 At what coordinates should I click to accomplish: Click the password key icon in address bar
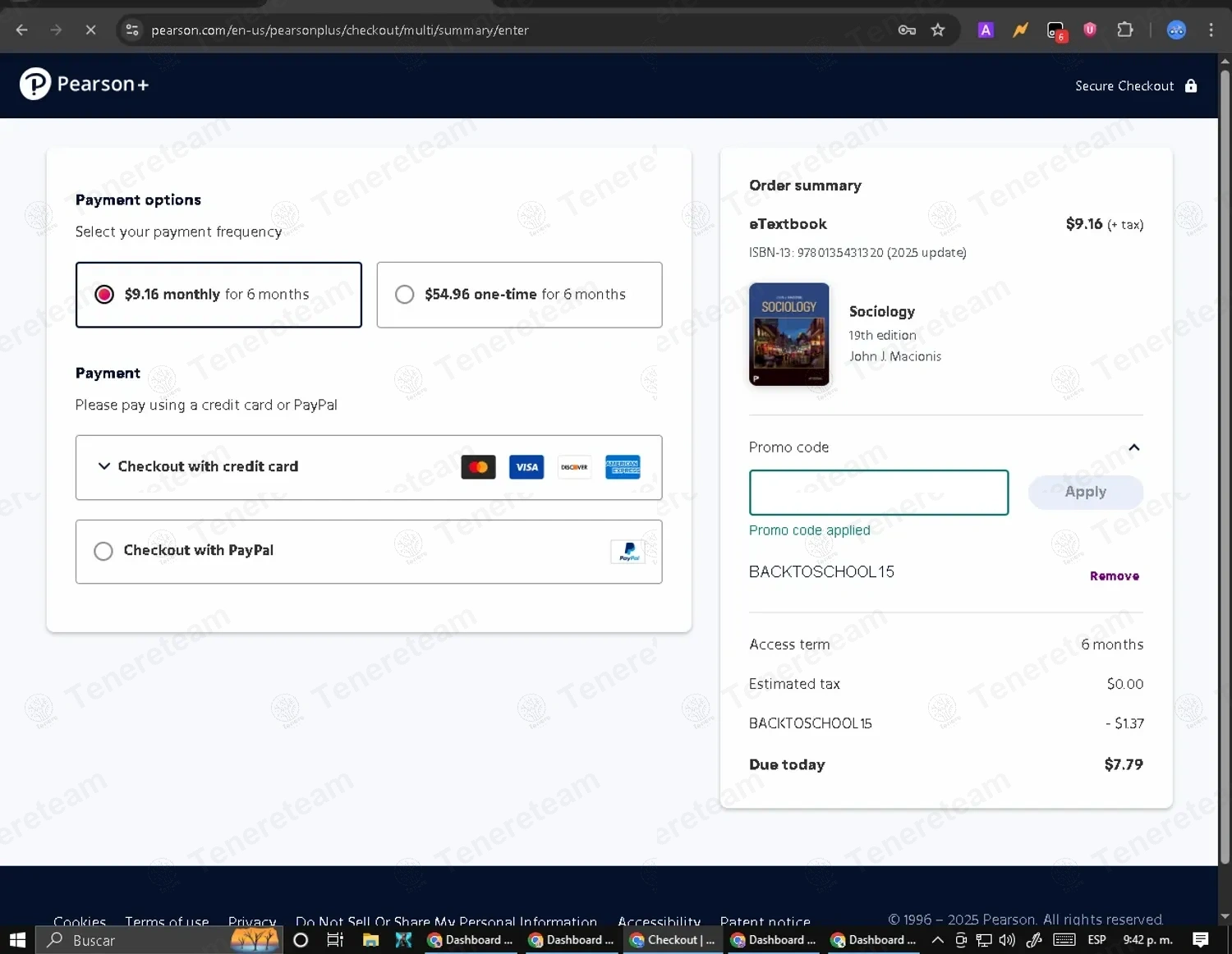[907, 30]
